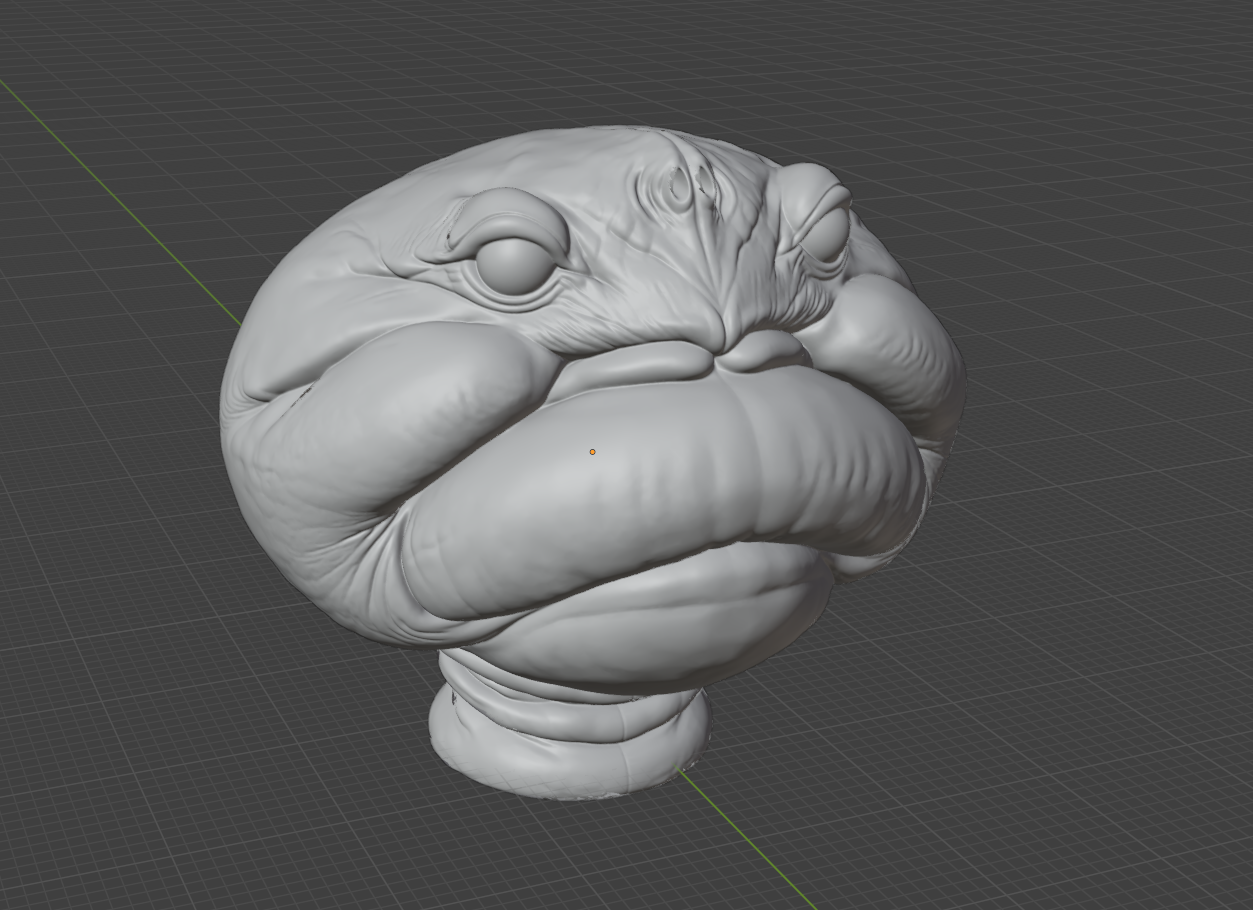This screenshot has height=910, width=1253.
Task: Click the orange object origin dot
Action: click(592, 452)
